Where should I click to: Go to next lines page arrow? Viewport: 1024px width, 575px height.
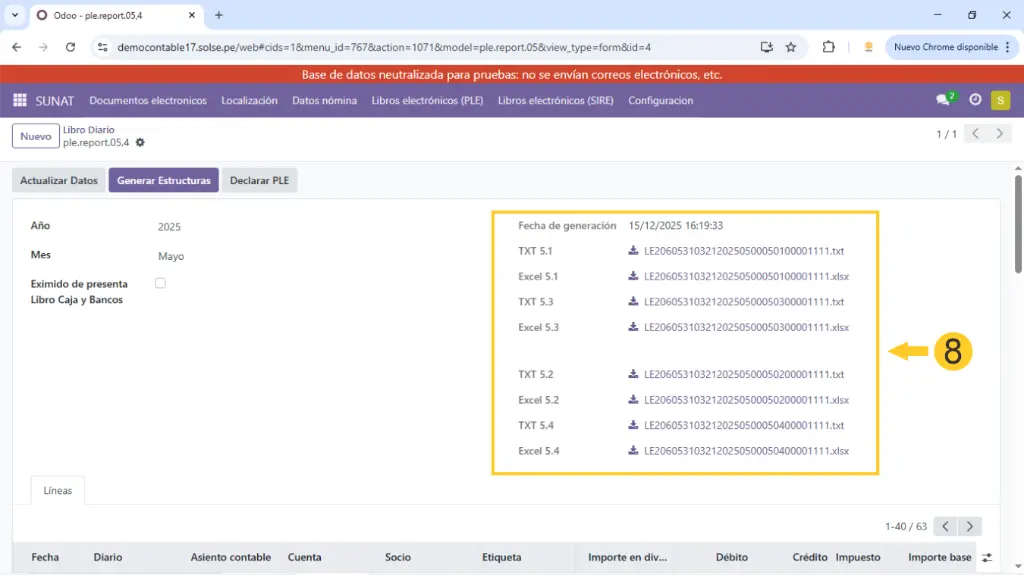pos(969,526)
